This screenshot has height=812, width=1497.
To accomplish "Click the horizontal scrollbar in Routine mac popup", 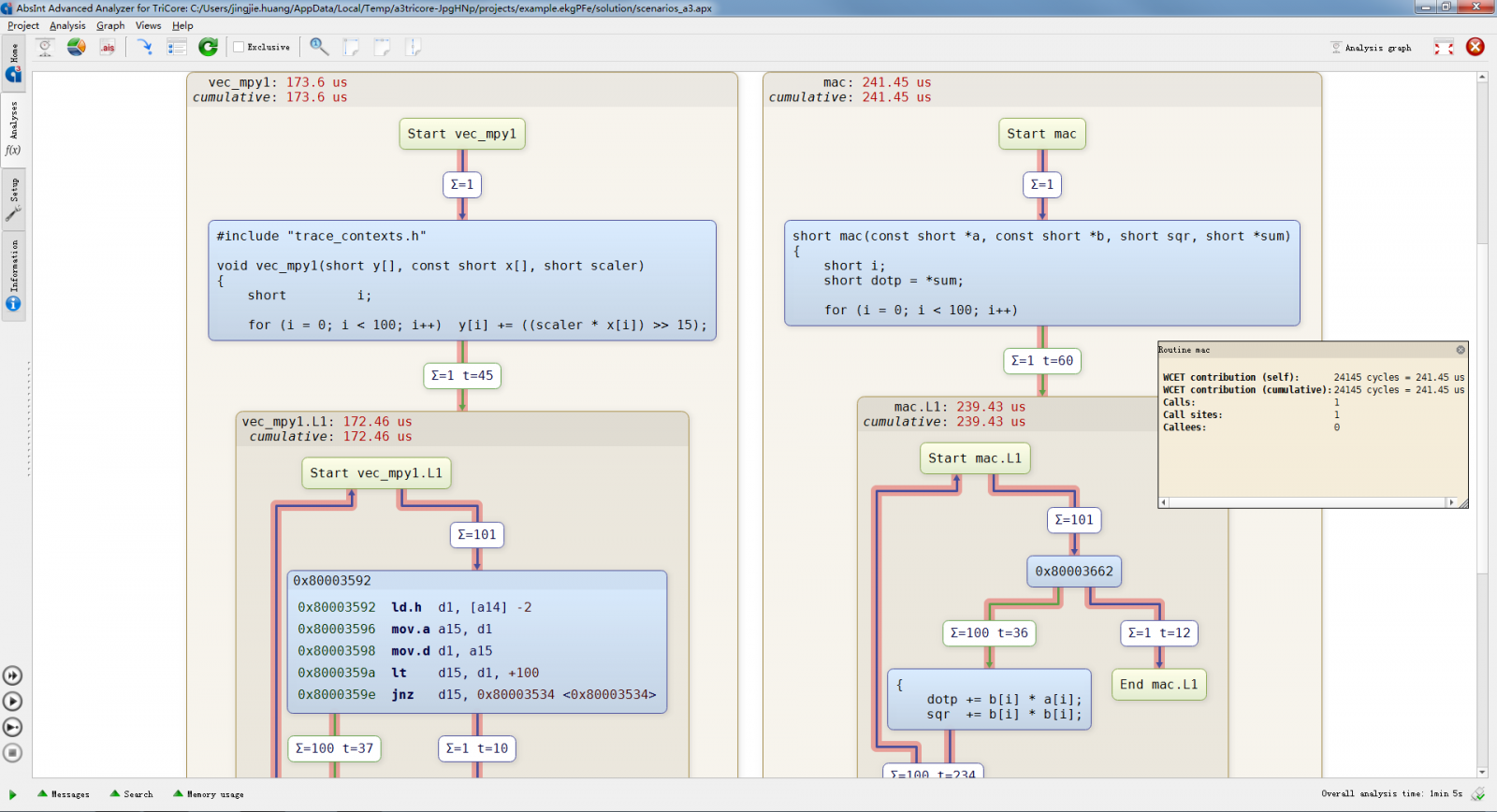I will click(1309, 502).
